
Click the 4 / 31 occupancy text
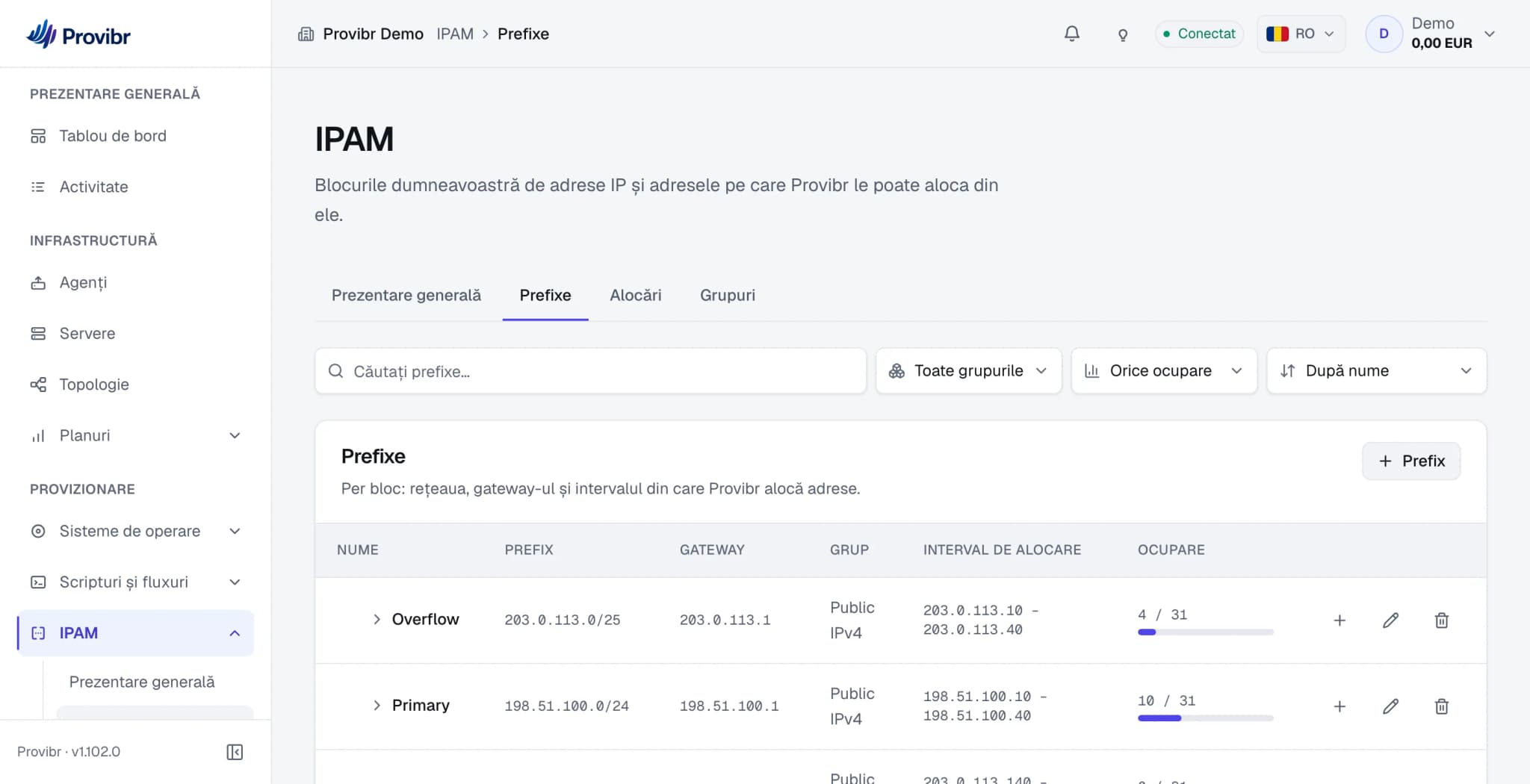click(x=1162, y=615)
